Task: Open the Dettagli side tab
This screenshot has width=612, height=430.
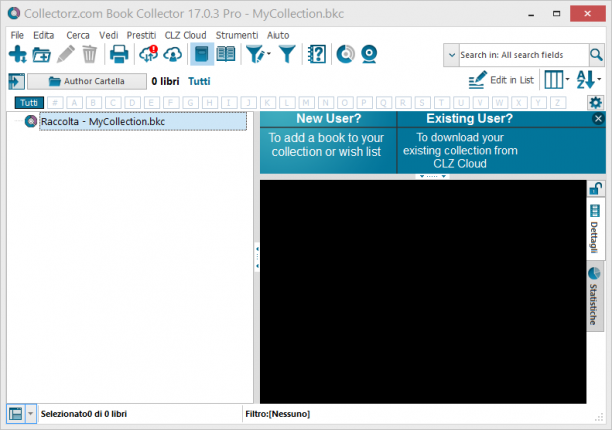Action: [x=595, y=229]
